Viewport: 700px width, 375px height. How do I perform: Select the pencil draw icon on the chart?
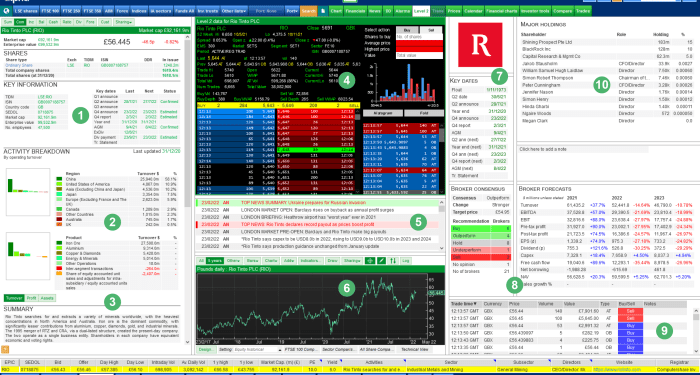pyautogui.click(x=382, y=260)
